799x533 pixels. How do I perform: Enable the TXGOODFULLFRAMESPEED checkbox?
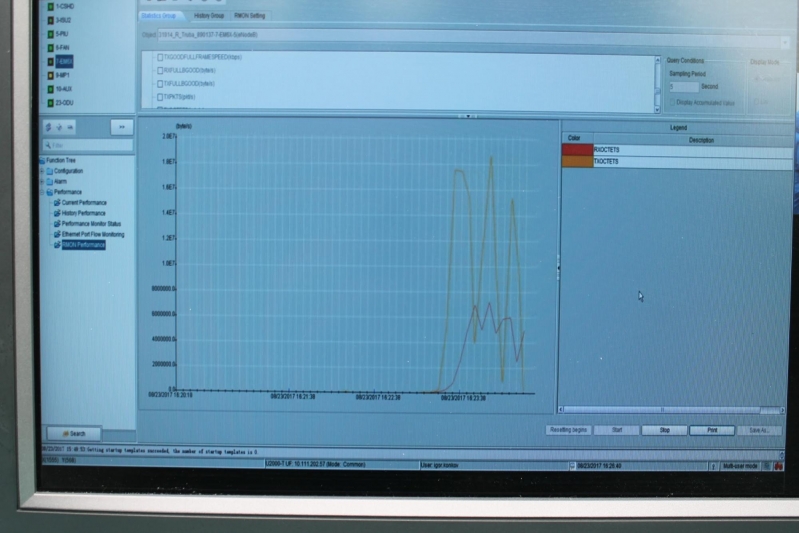pyautogui.click(x=160, y=57)
